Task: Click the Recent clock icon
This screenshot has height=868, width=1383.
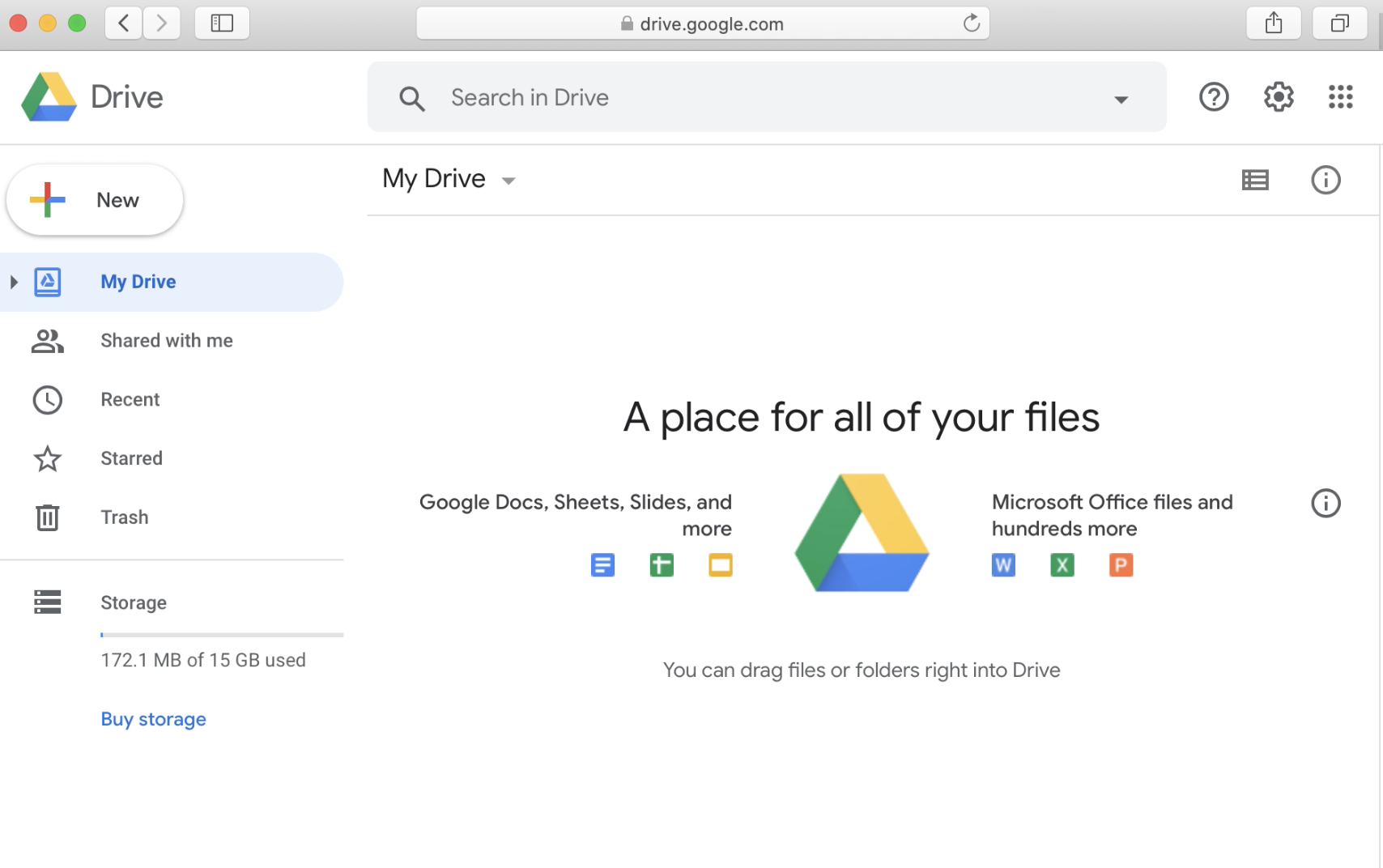Action: (x=48, y=400)
